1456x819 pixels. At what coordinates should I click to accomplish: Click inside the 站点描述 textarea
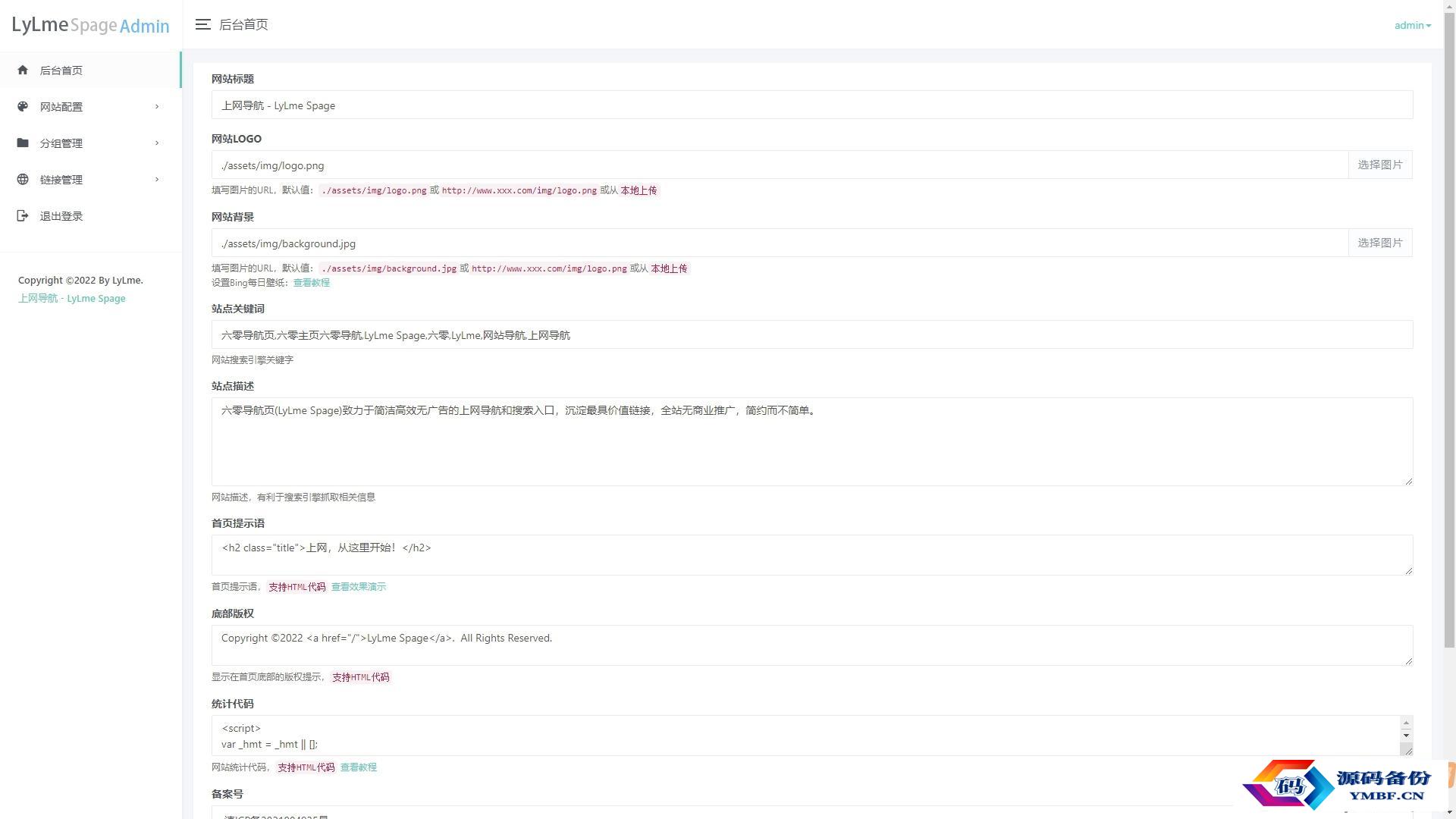pyautogui.click(x=811, y=441)
